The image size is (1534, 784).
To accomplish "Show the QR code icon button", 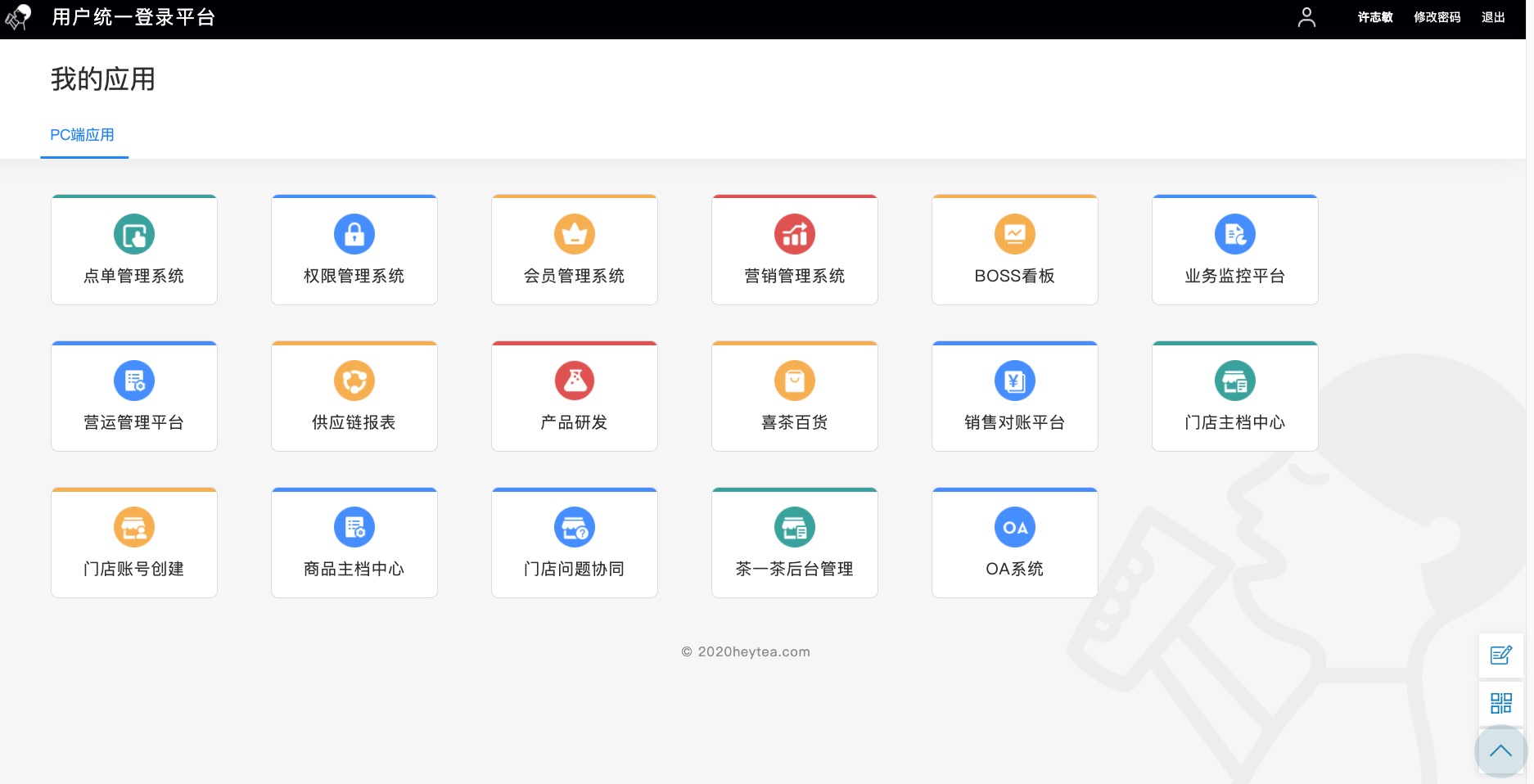I will [1501, 703].
